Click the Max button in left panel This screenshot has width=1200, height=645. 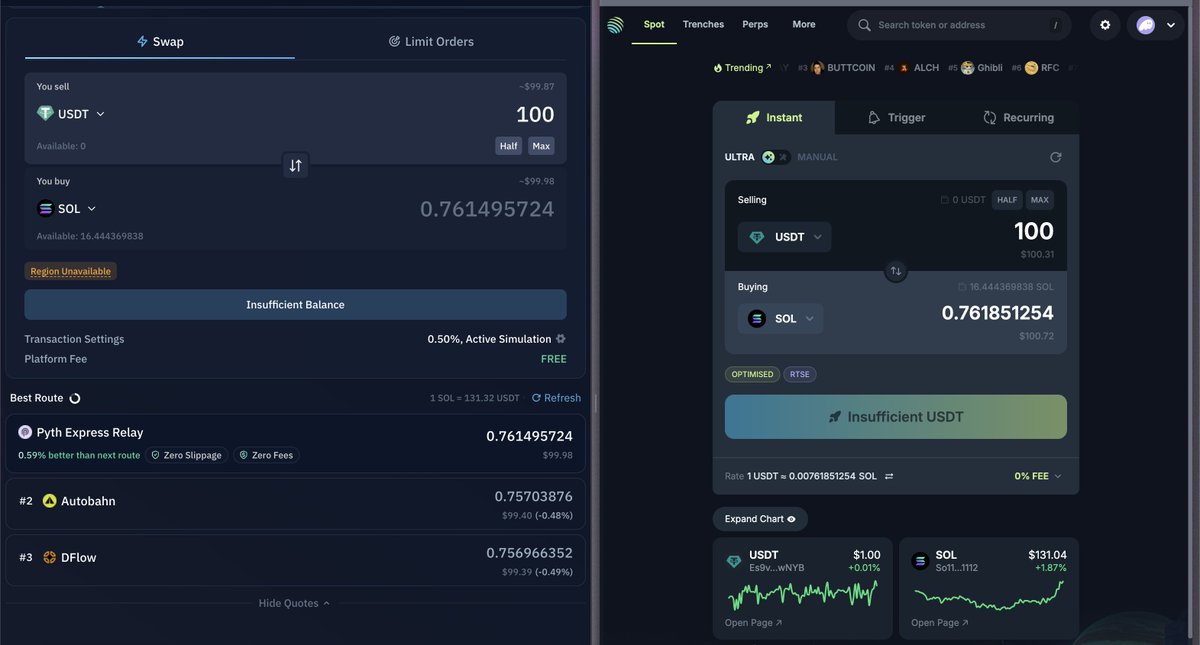[541, 146]
